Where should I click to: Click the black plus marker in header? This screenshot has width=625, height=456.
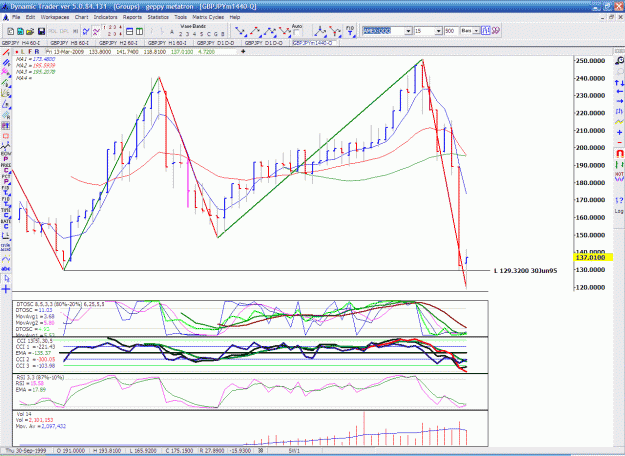[x=243, y=51]
